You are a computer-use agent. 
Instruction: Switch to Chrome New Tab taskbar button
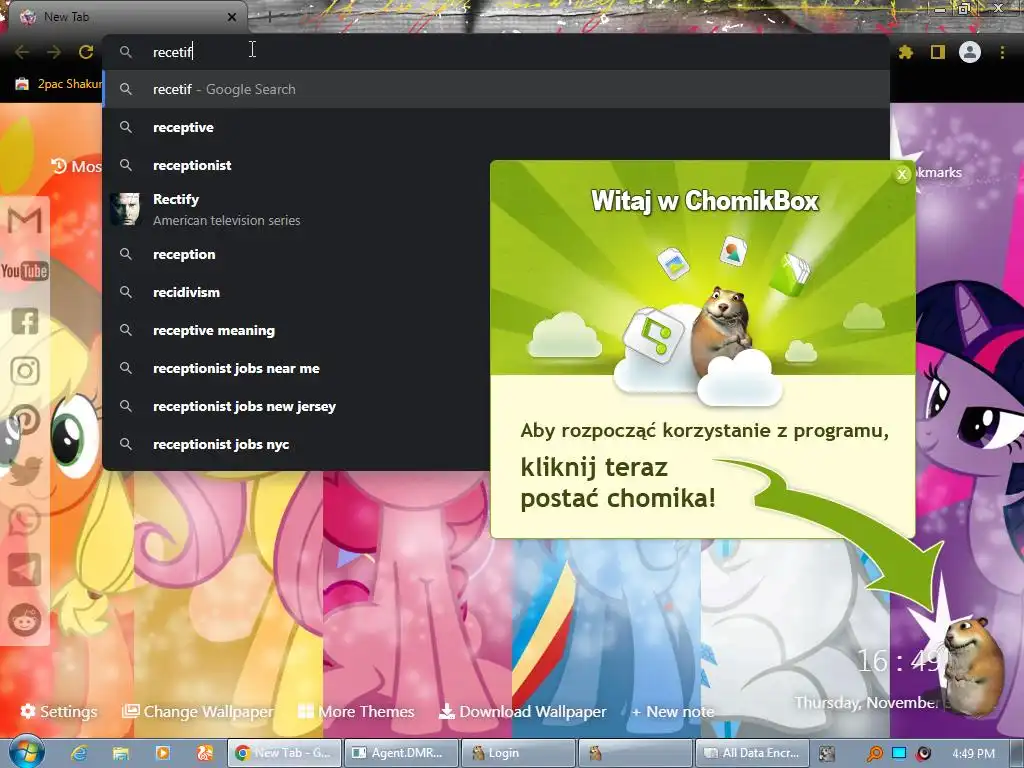(x=284, y=753)
